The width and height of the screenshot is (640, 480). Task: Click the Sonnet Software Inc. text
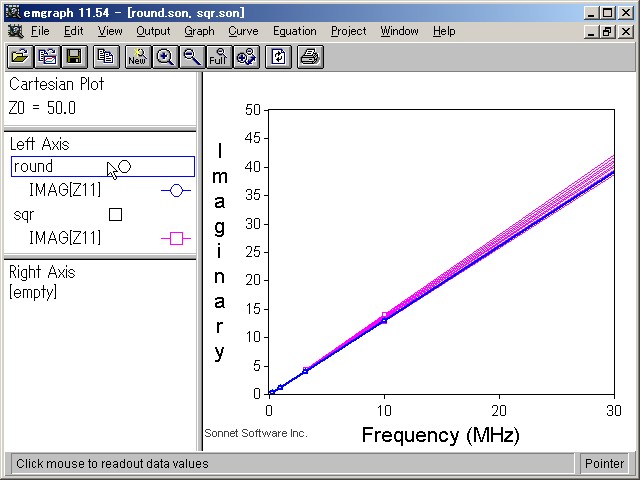point(256,433)
